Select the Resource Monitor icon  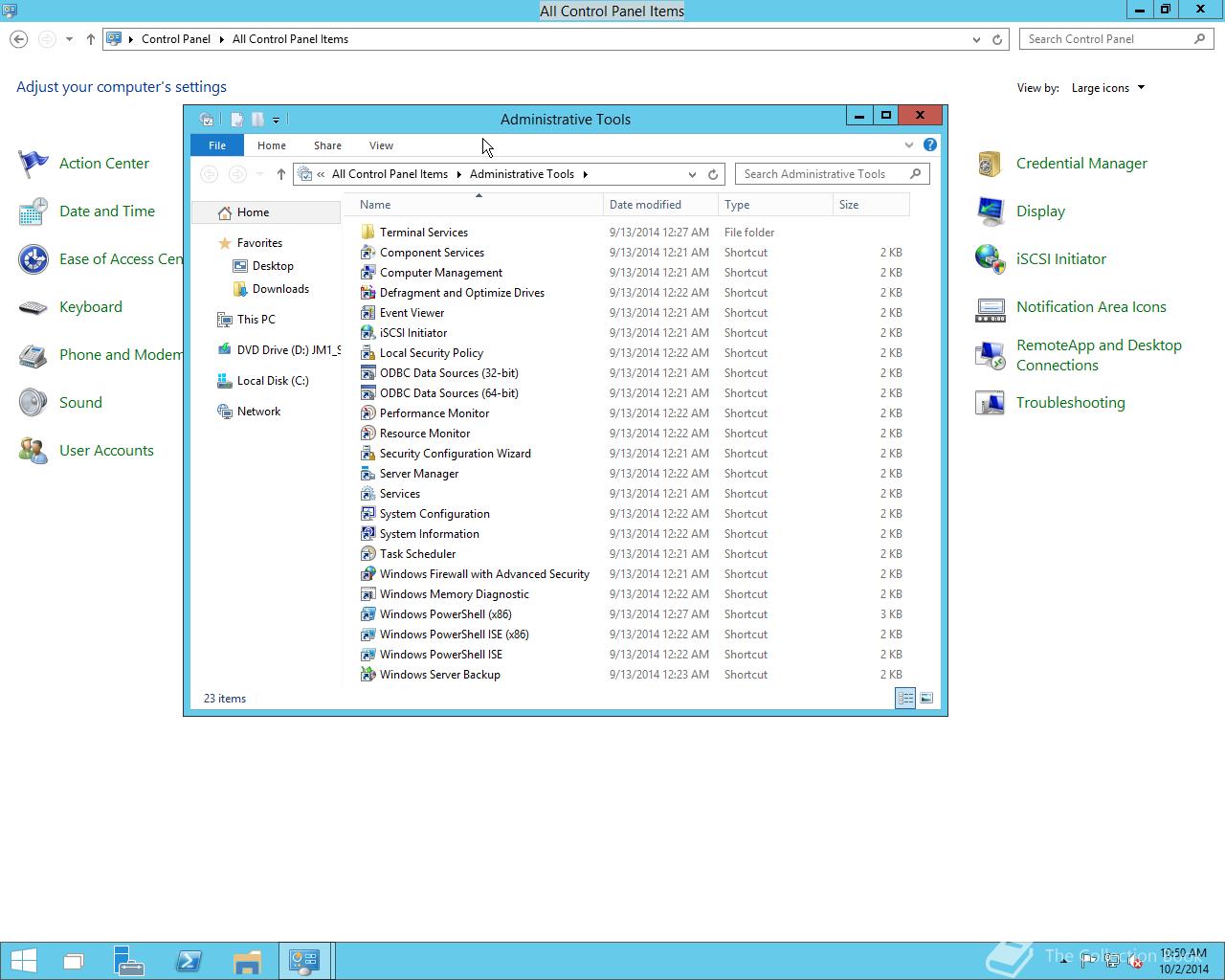point(367,434)
